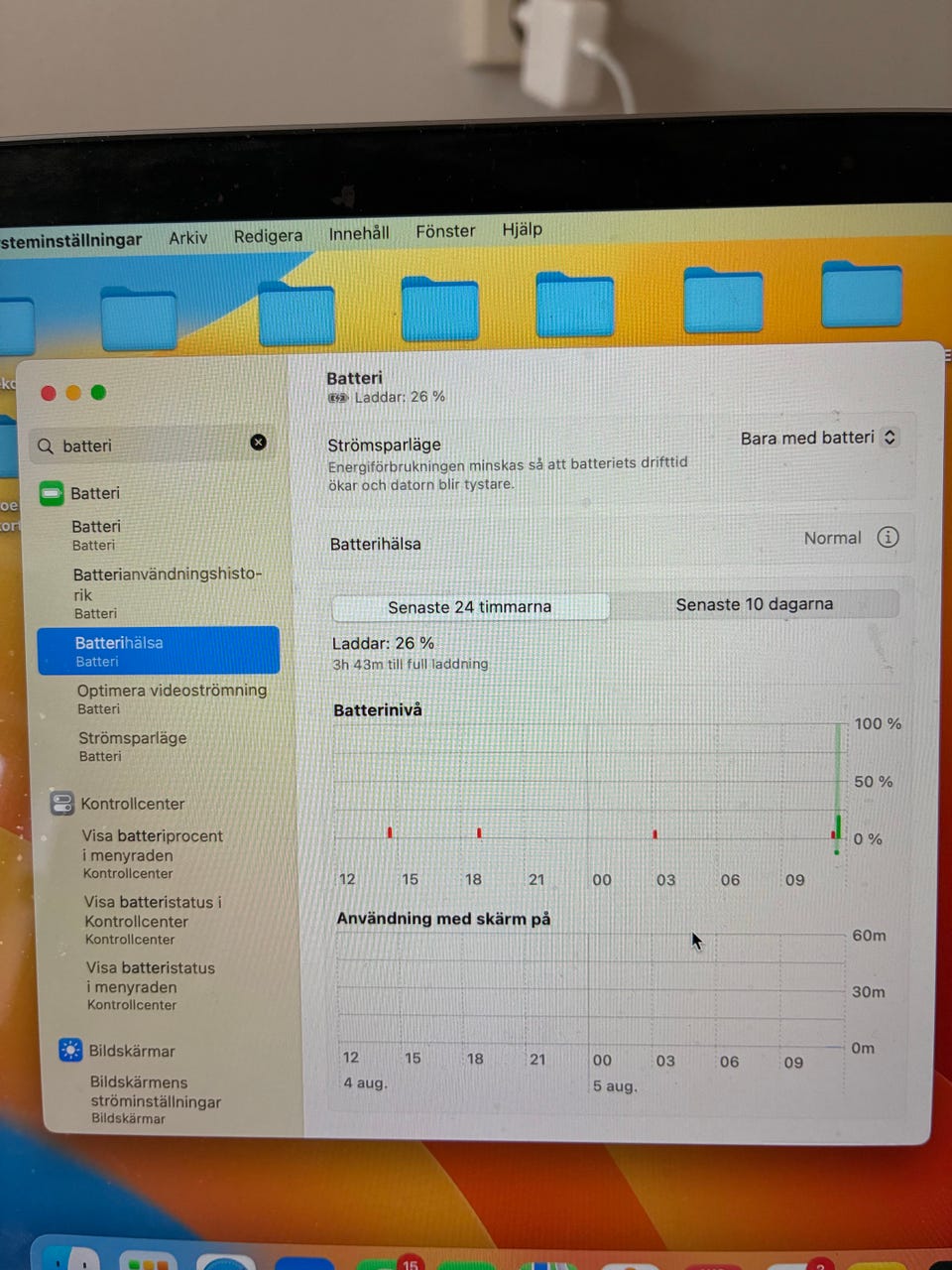Click the green Batteri sidebar icon
The image size is (952, 1270).
(x=51, y=493)
